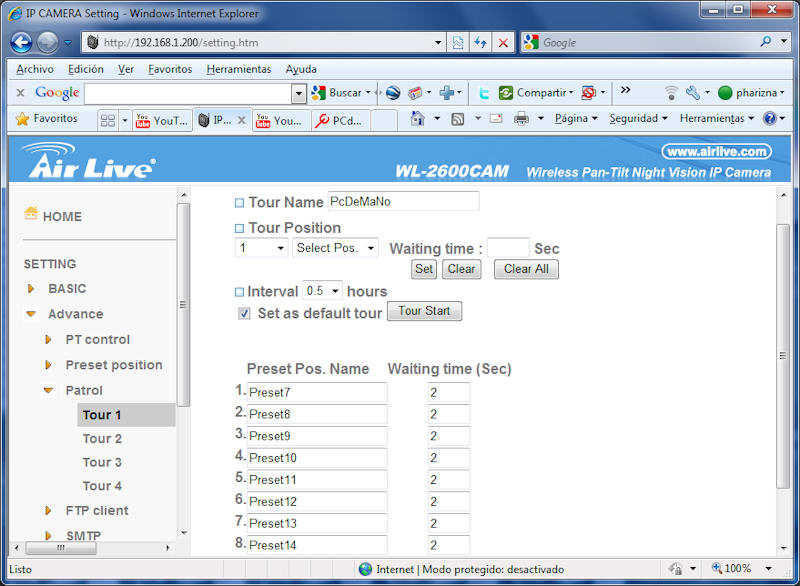Open Herramientas menu in menu bar
The height and width of the screenshot is (586, 800).
coord(239,69)
